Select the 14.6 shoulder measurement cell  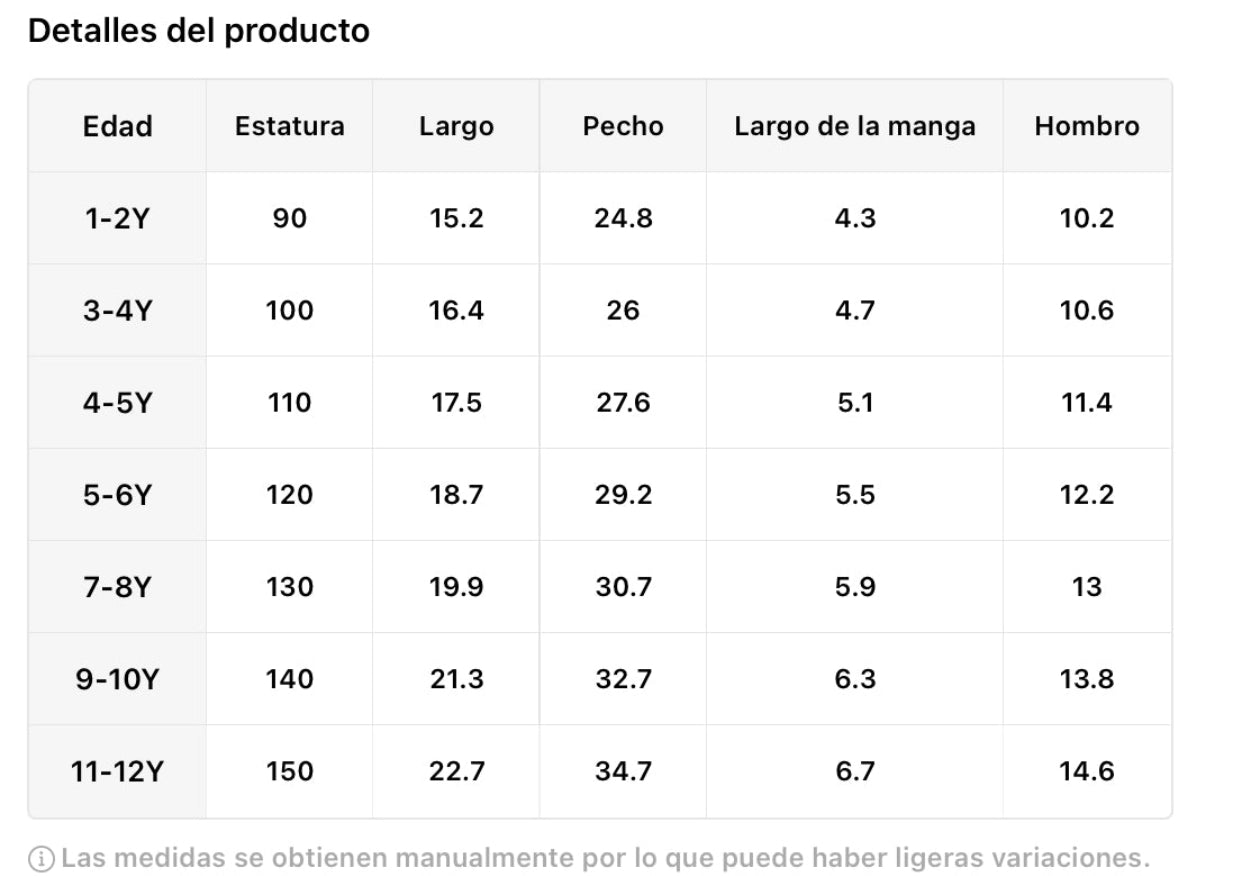[x=1087, y=772]
